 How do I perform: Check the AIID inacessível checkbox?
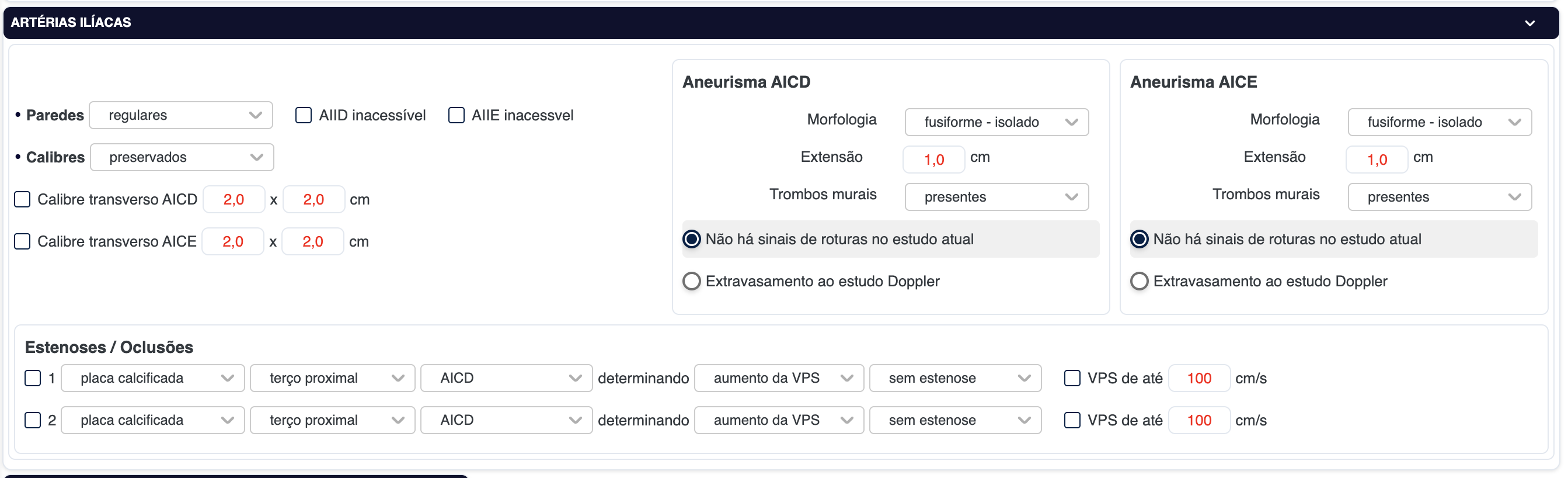[303, 115]
